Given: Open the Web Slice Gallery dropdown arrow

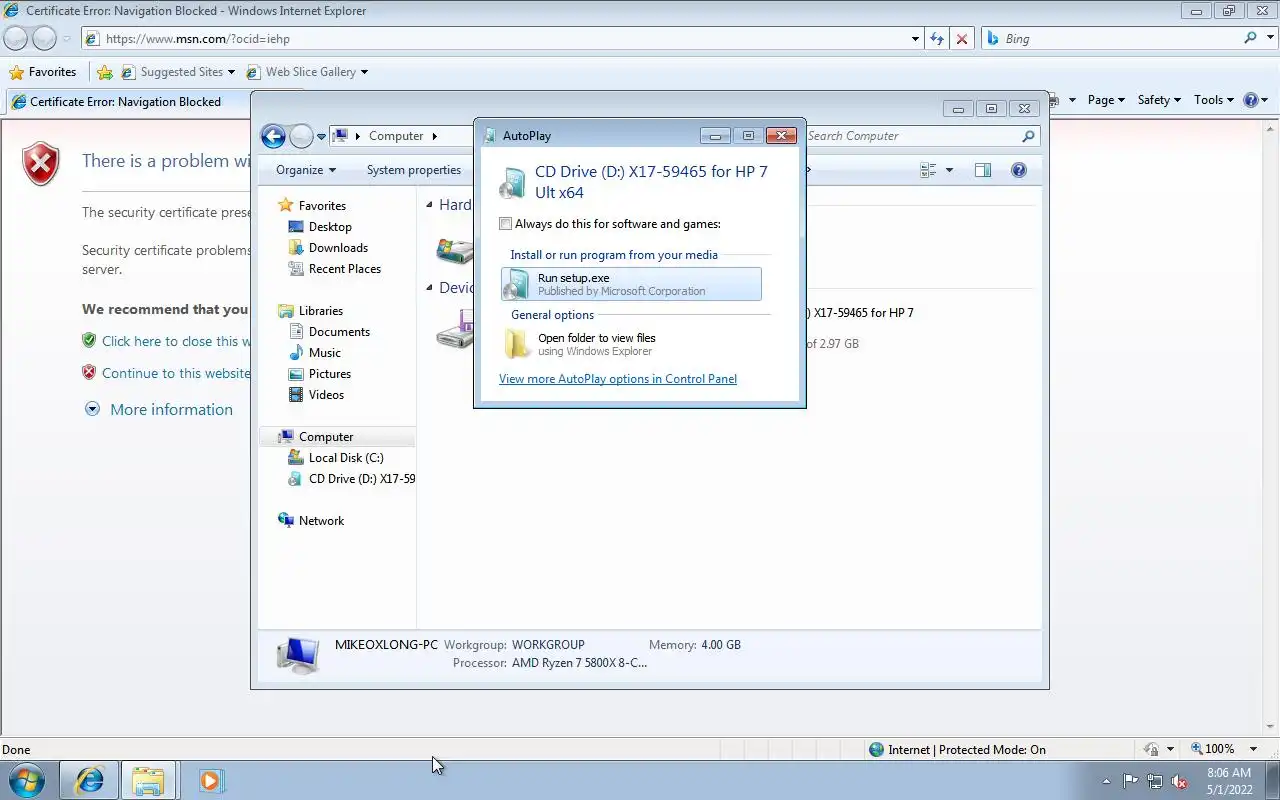Looking at the screenshot, I should pyautogui.click(x=364, y=72).
